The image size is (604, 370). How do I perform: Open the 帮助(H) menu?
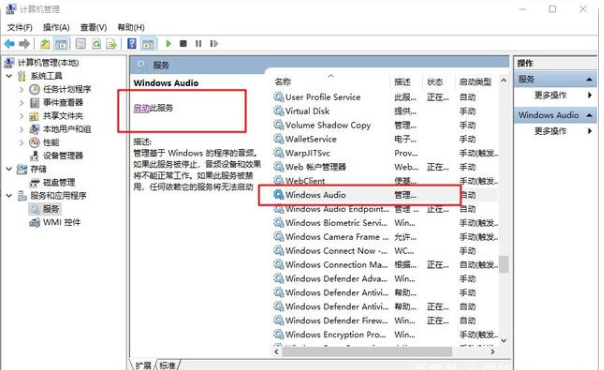tap(131, 27)
